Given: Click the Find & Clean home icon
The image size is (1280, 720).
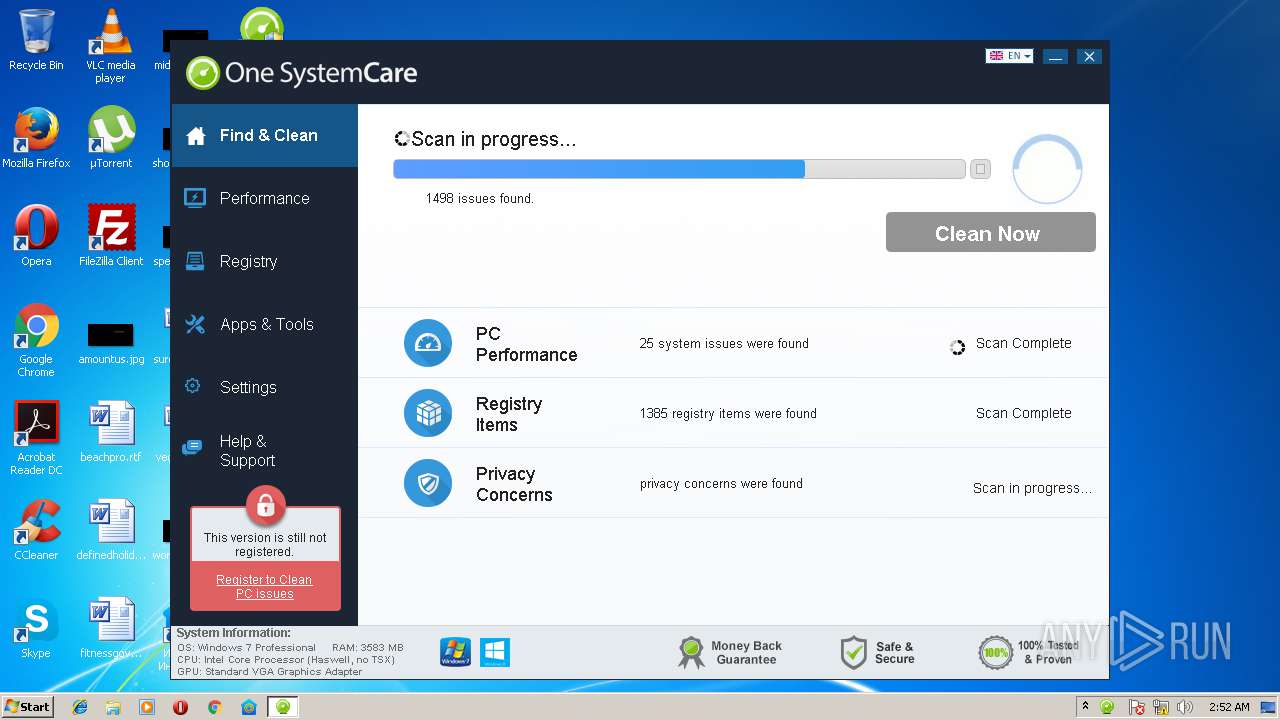Looking at the screenshot, I should [x=196, y=135].
